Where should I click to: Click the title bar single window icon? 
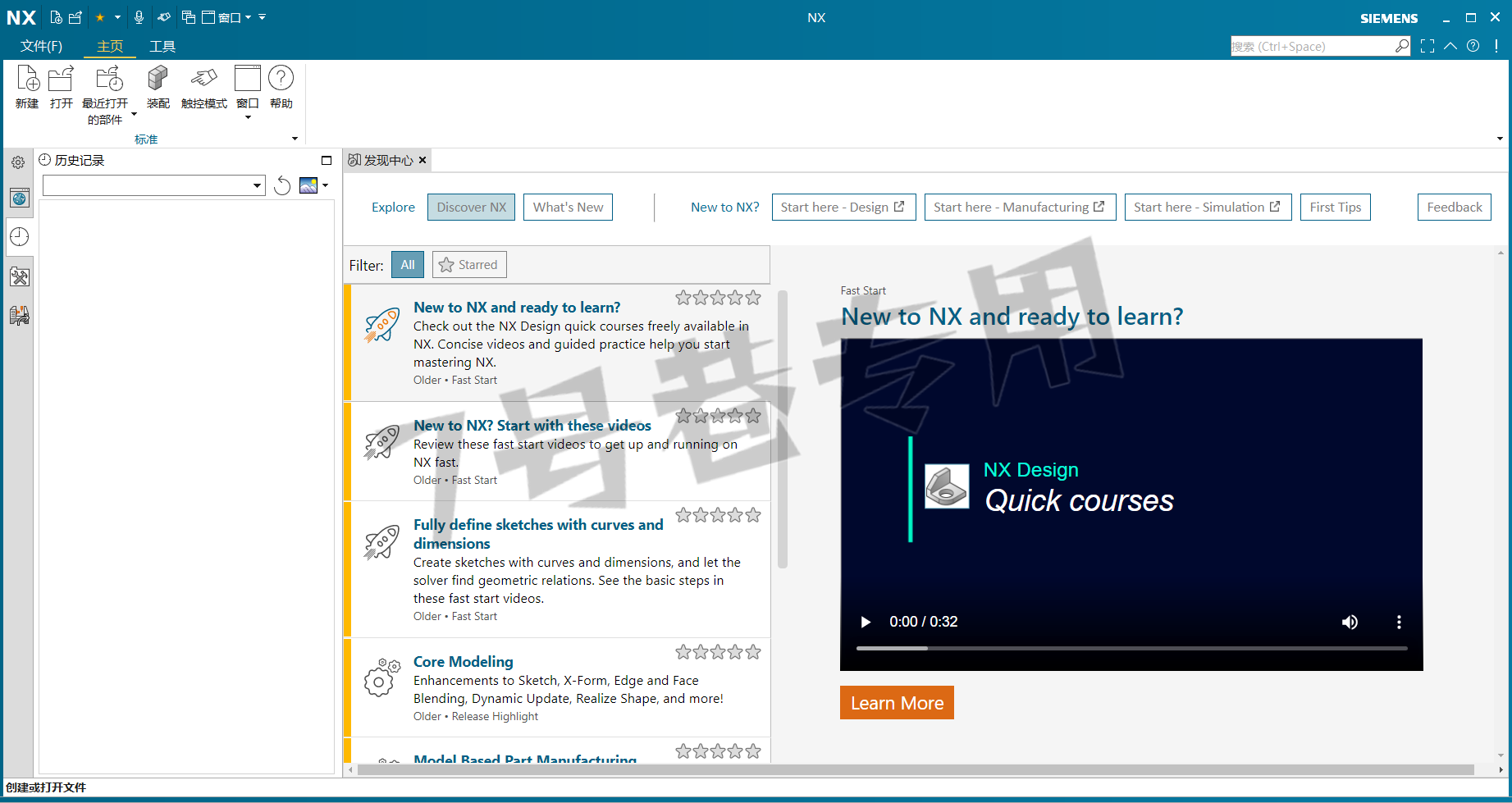point(208,17)
